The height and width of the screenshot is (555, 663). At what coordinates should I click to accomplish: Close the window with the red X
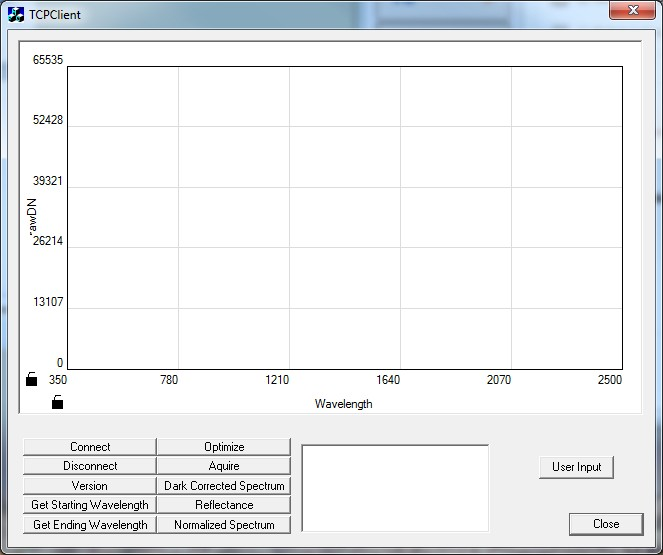pyautogui.click(x=633, y=10)
